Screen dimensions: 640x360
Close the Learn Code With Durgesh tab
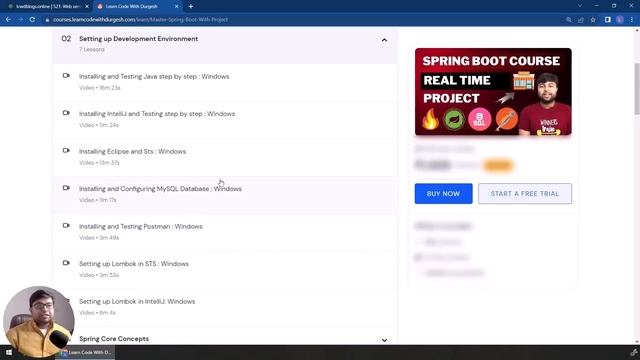point(176,7)
